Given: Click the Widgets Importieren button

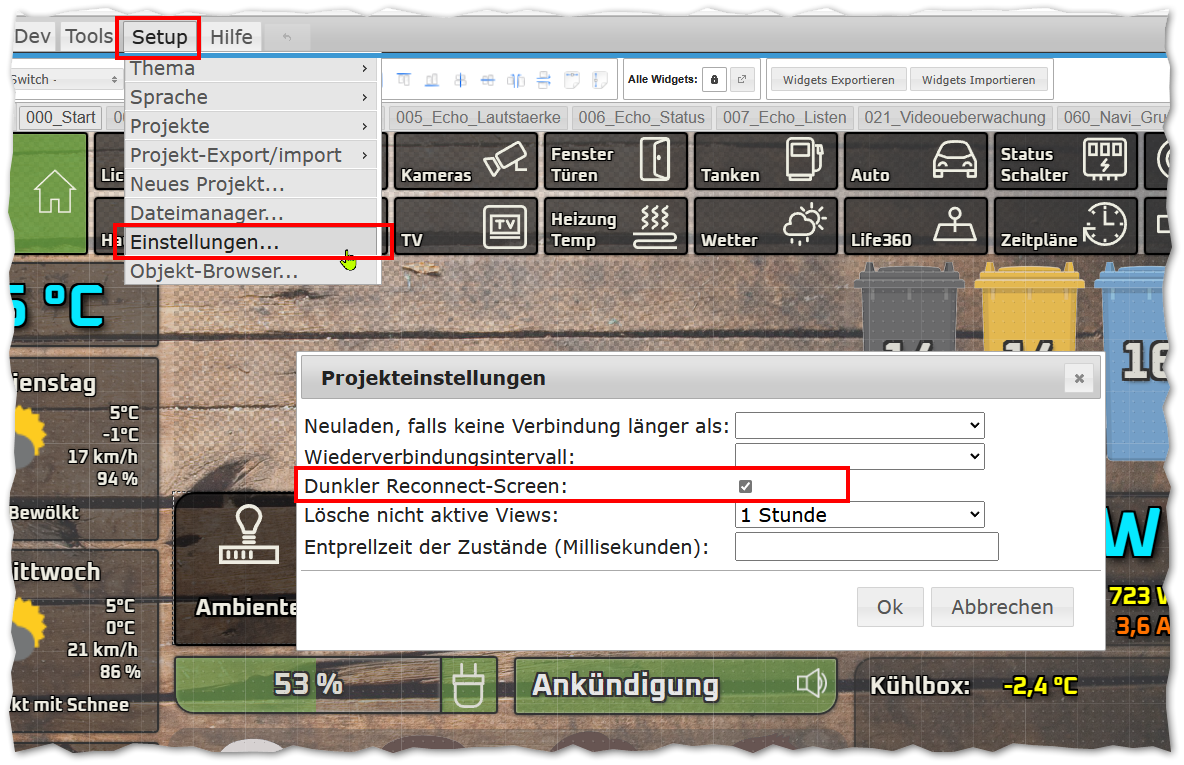Looking at the screenshot, I should pos(978,80).
